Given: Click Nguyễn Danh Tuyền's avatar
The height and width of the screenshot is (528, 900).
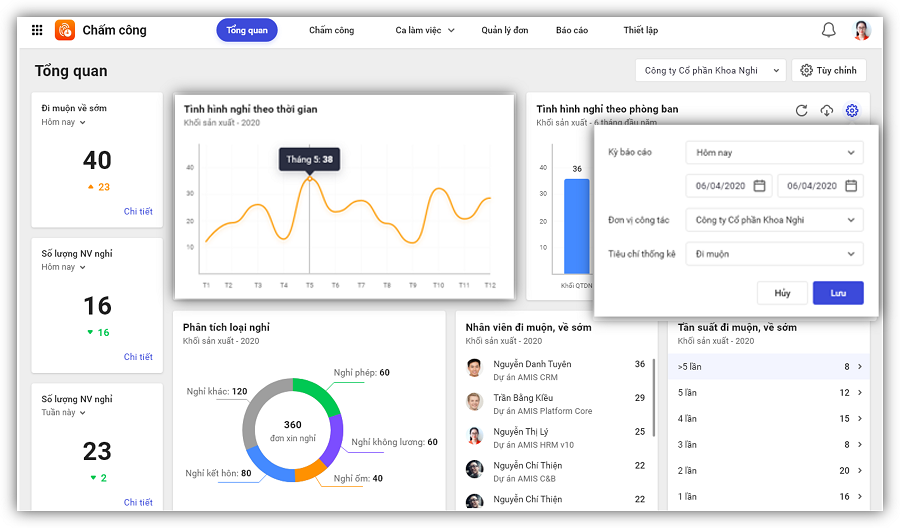Looking at the screenshot, I should coord(474,367).
